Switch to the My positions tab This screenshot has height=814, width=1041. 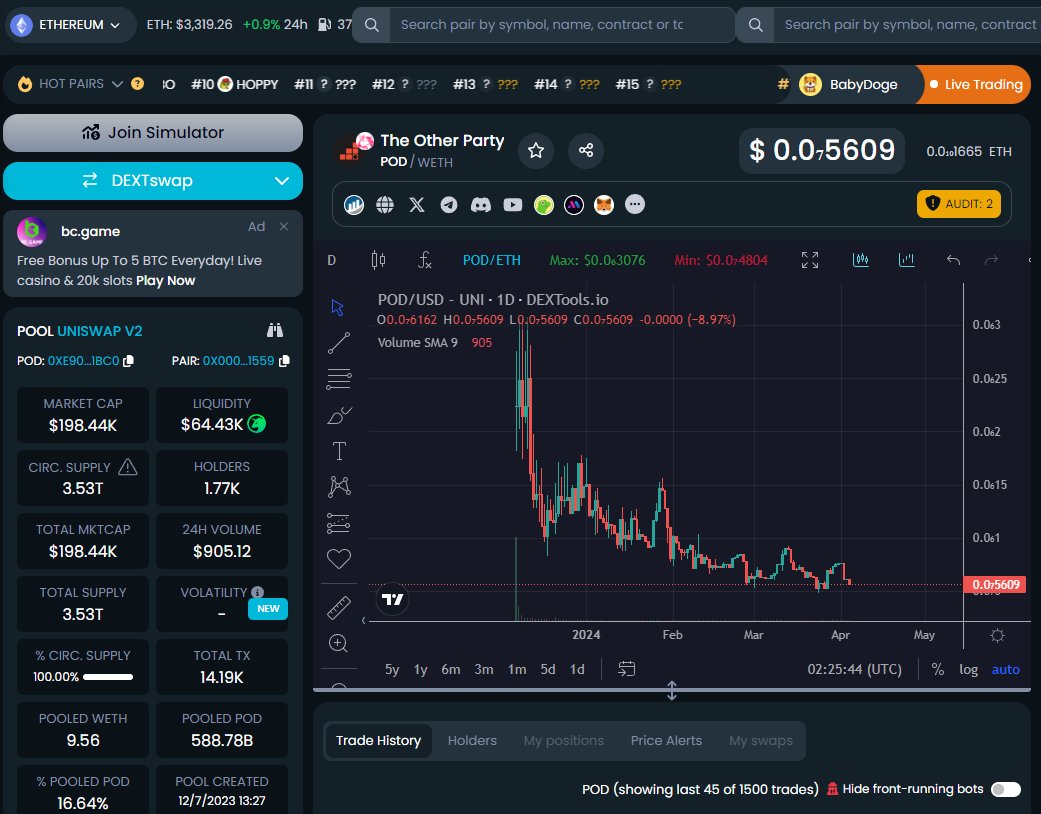(564, 740)
